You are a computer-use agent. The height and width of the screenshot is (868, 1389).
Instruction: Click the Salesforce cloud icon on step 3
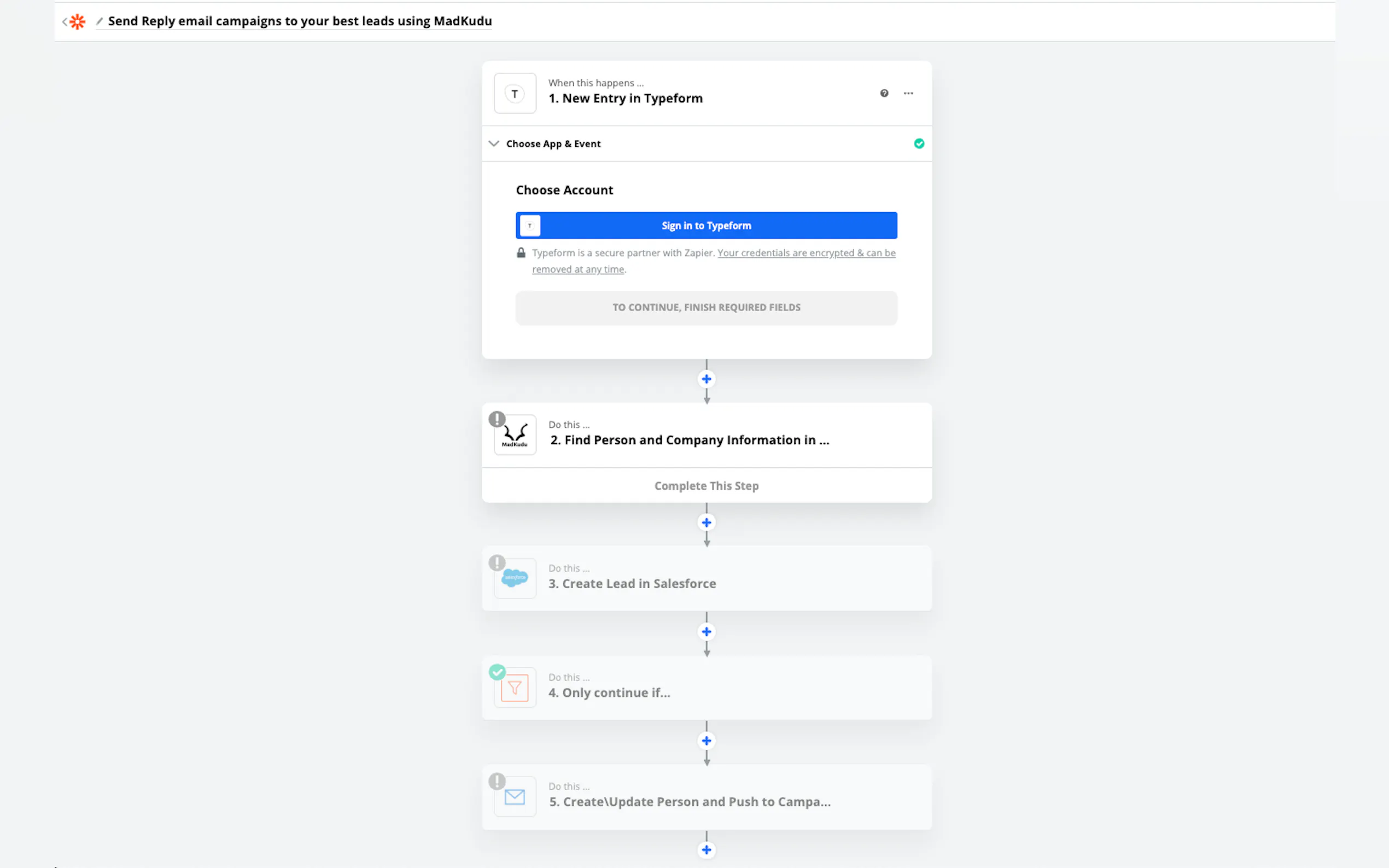[x=515, y=578]
